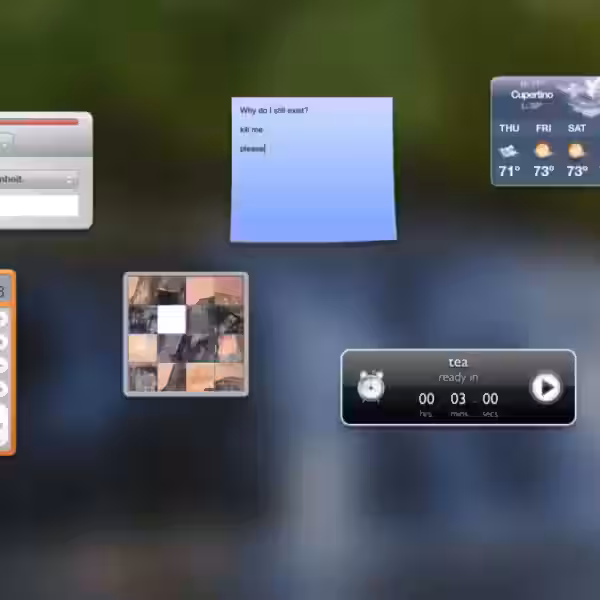Click the Cupertino city name
This screenshot has width=600, height=600.
click(531, 95)
